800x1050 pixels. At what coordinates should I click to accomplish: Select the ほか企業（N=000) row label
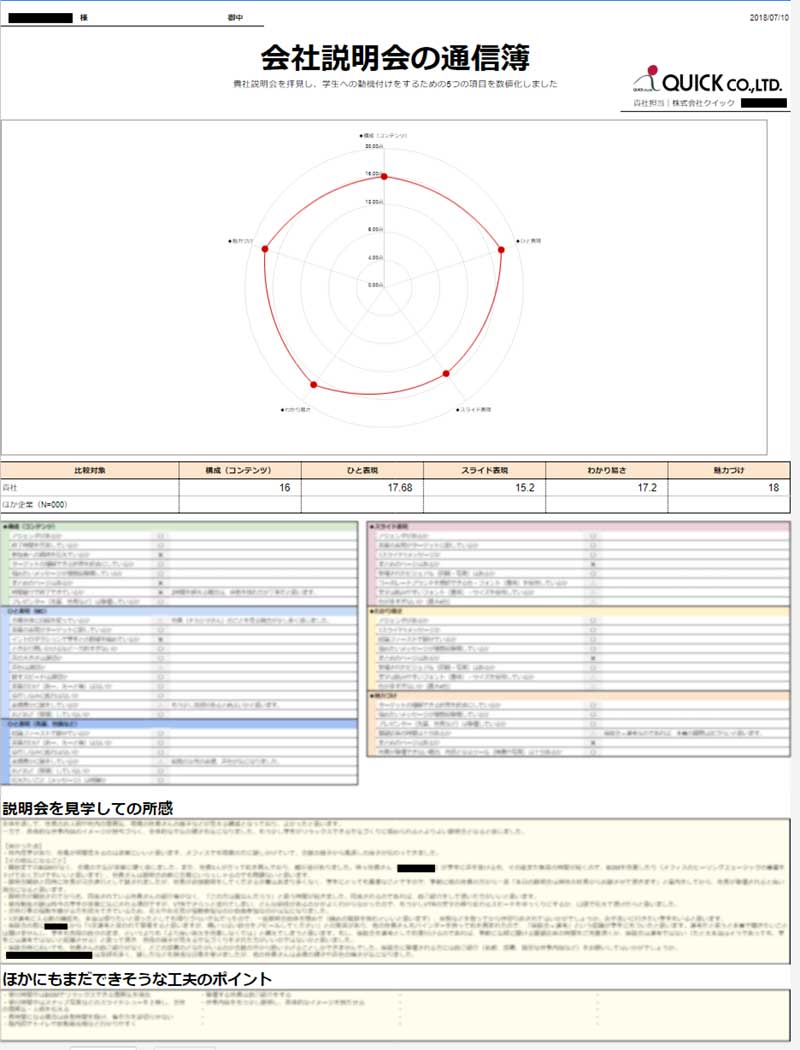click(x=35, y=504)
